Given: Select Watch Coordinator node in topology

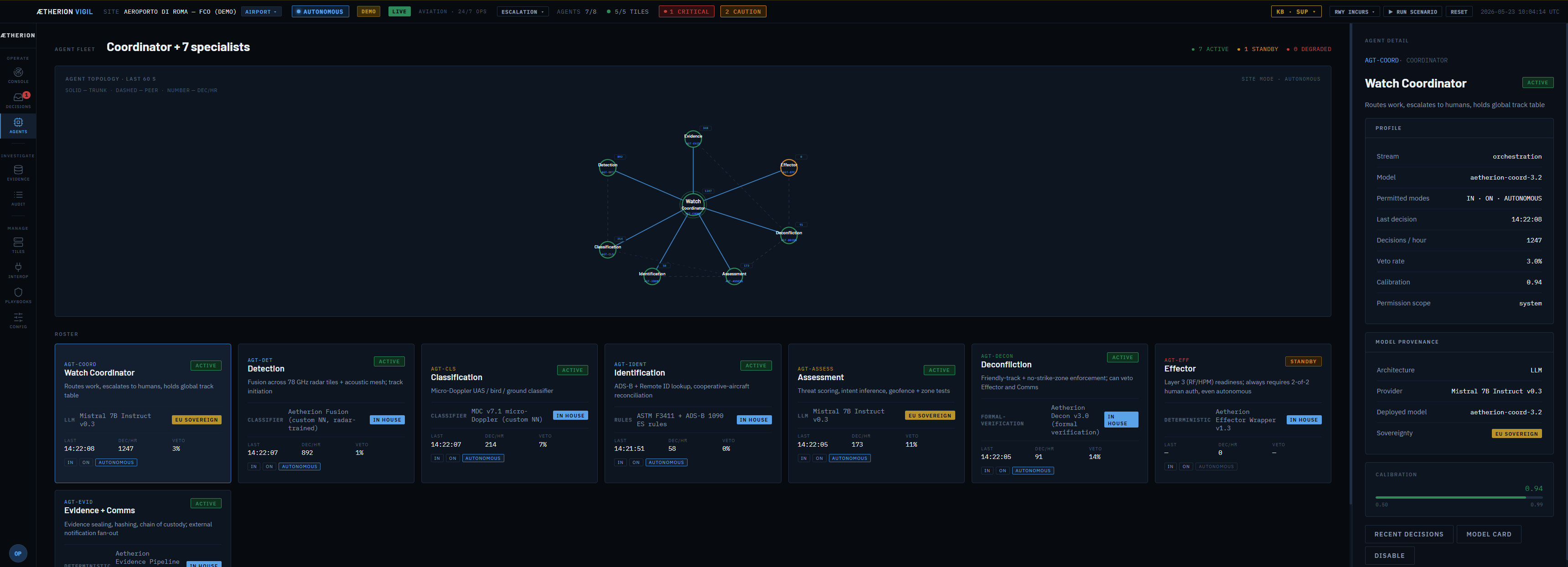Looking at the screenshot, I should (693, 204).
